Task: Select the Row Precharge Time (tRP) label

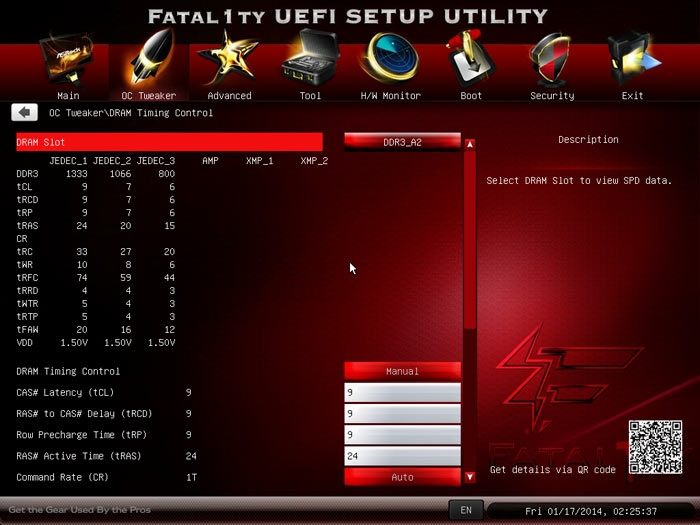Action: [81, 434]
